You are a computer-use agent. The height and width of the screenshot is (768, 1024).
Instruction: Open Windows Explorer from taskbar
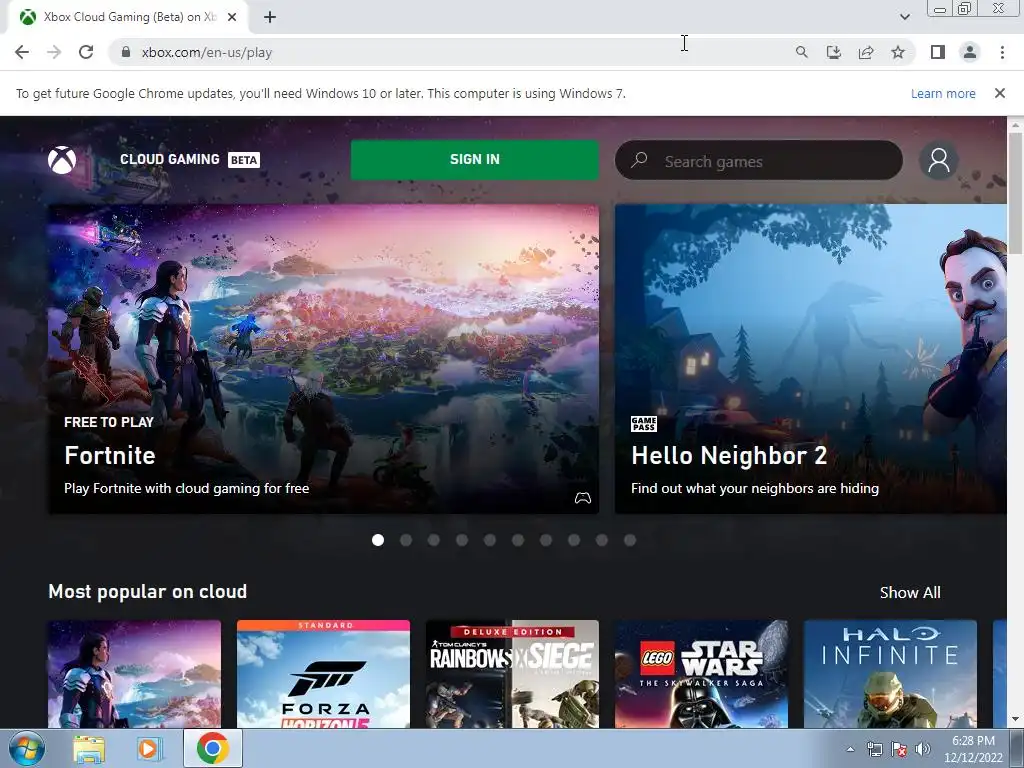tap(89, 748)
